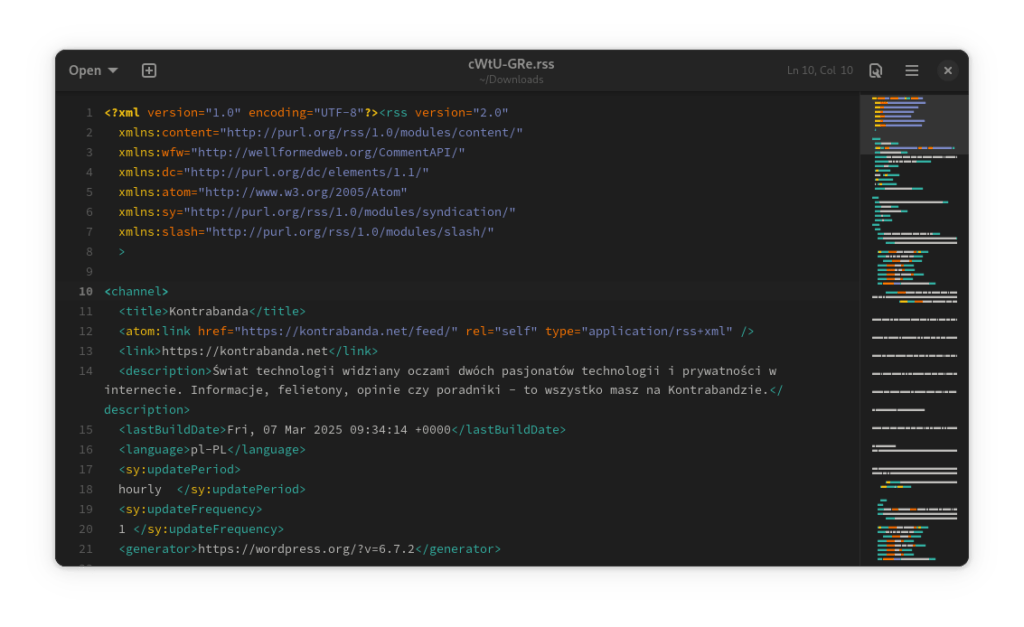Click the wordpress.org generator URL
1024x627 pixels.
click(306, 549)
